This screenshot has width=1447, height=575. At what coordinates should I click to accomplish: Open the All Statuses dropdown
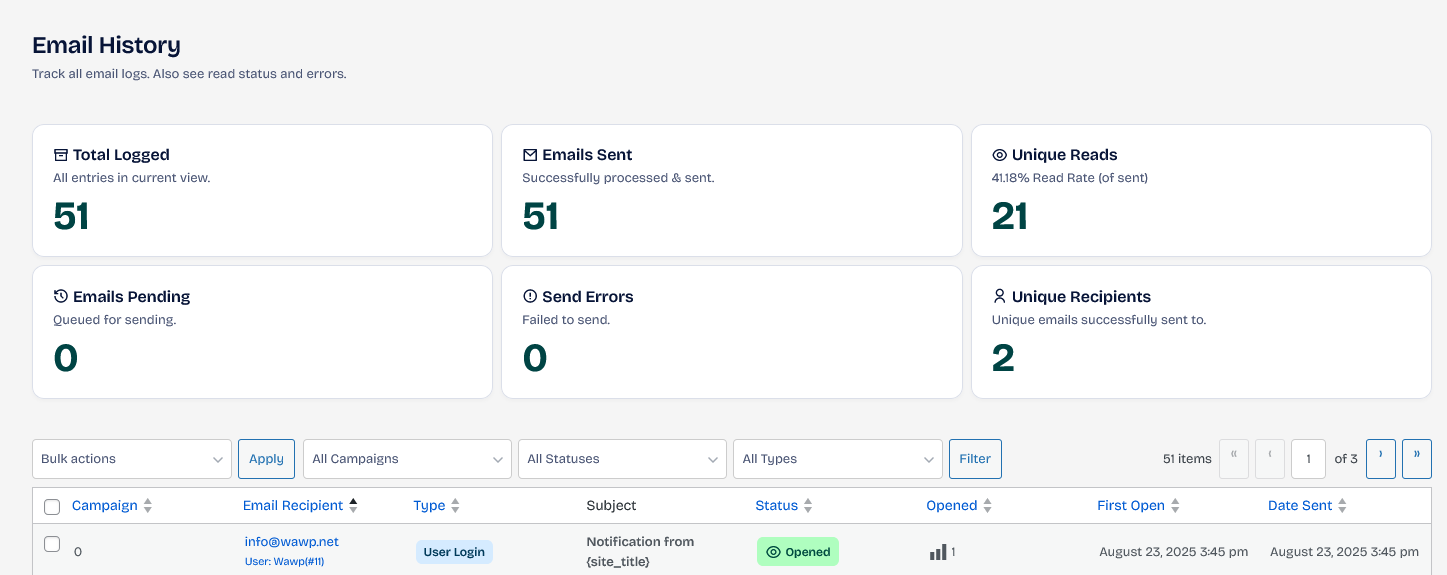pyautogui.click(x=622, y=459)
